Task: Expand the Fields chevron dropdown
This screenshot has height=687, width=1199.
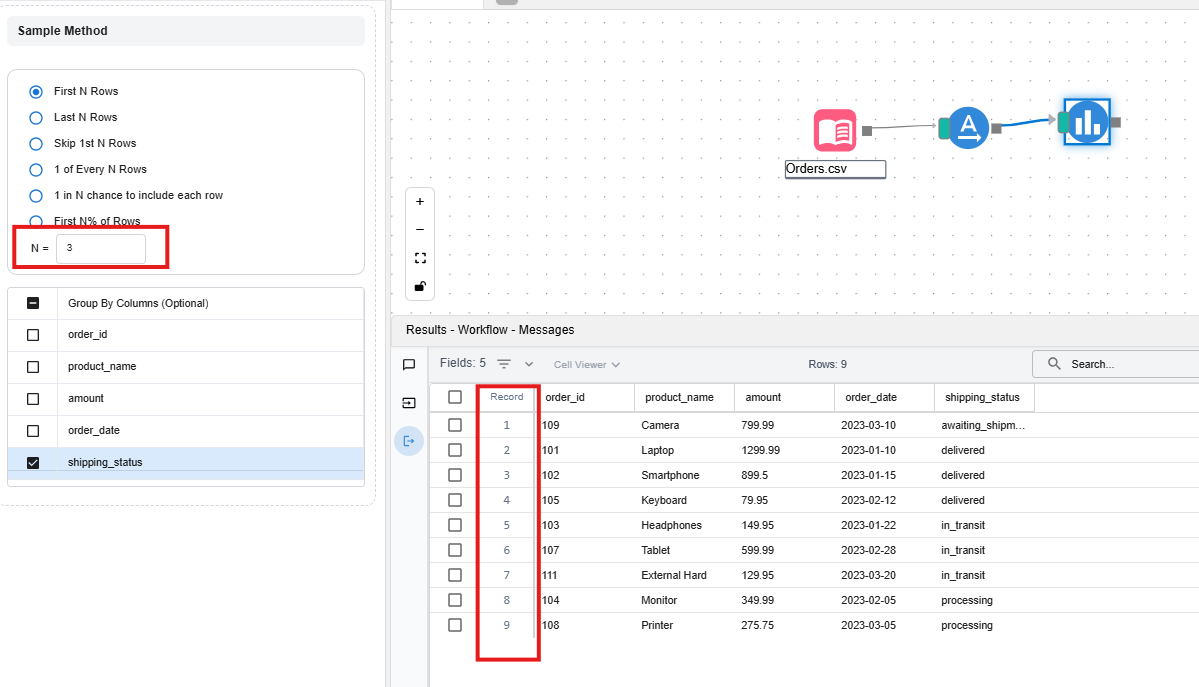Action: (x=529, y=364)
